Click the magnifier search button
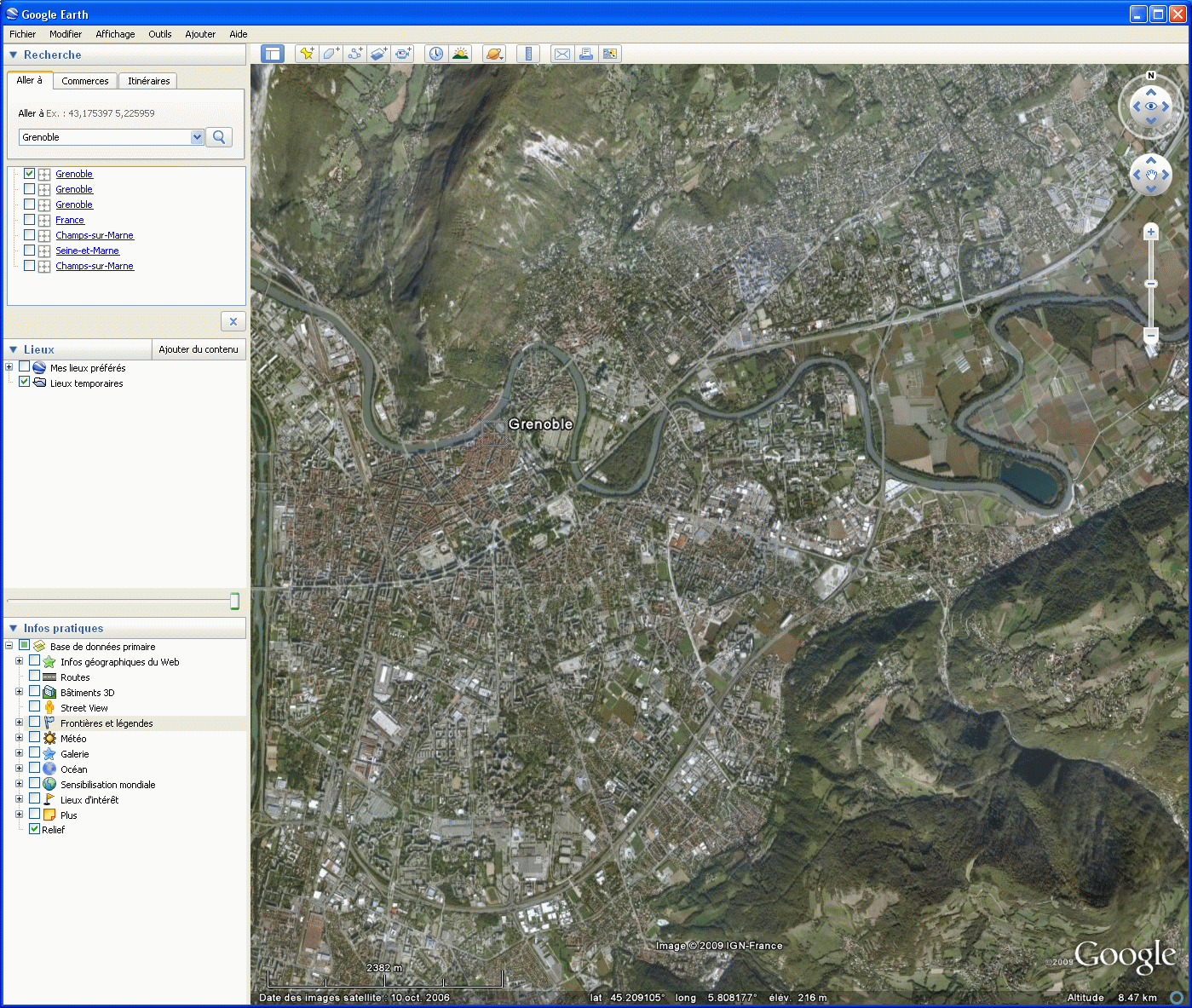 (x=219, y=137)
